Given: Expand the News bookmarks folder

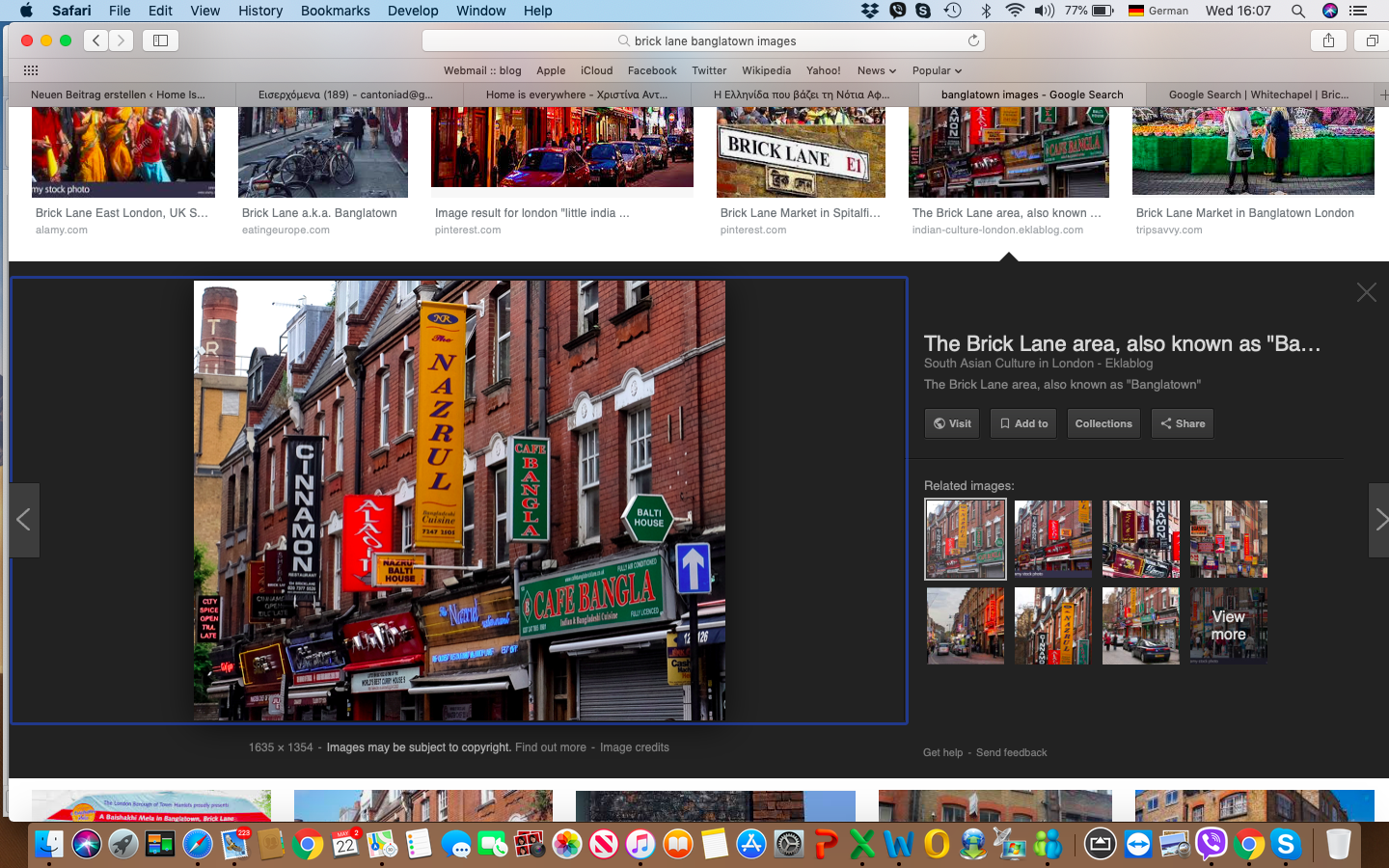Looking at the screenshot, I should [x=877, y=70].
